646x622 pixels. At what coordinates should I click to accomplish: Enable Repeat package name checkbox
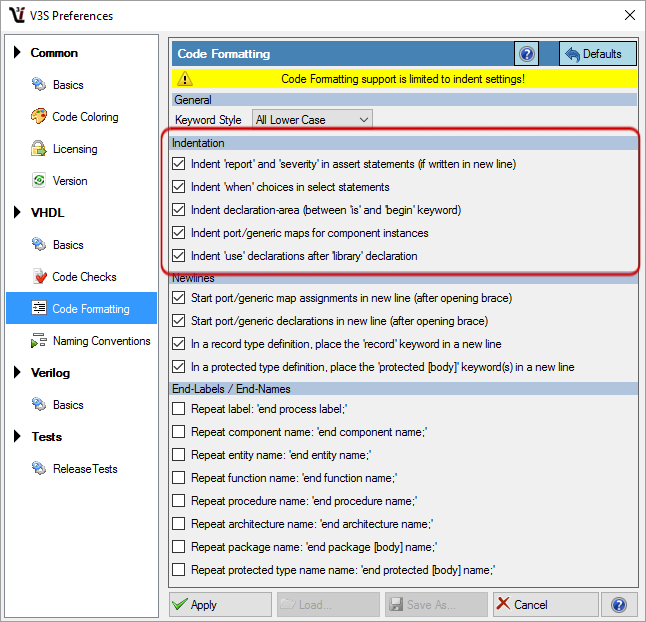[x=178, y=547]
